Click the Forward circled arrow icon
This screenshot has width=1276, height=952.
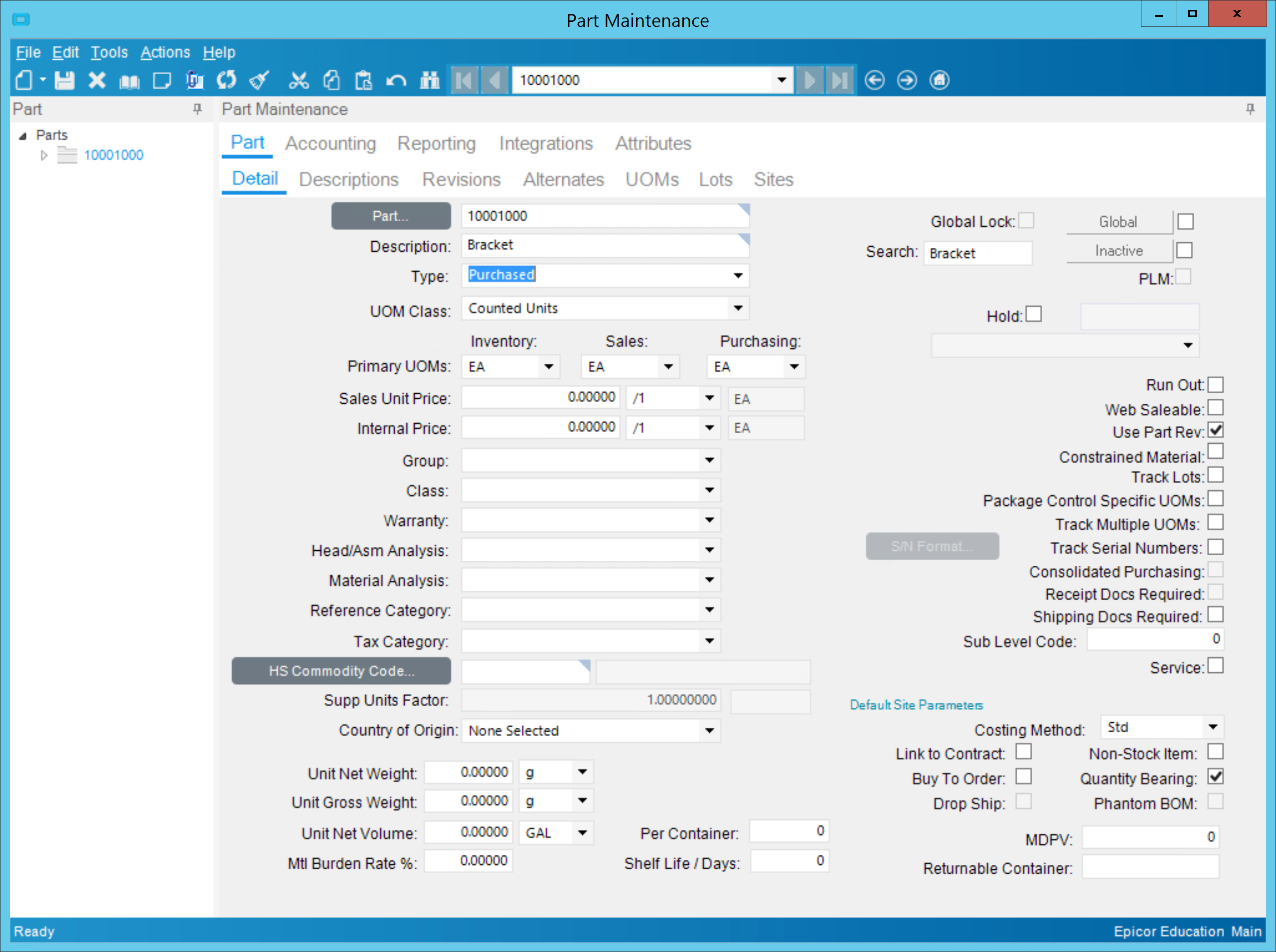point(907,80)
